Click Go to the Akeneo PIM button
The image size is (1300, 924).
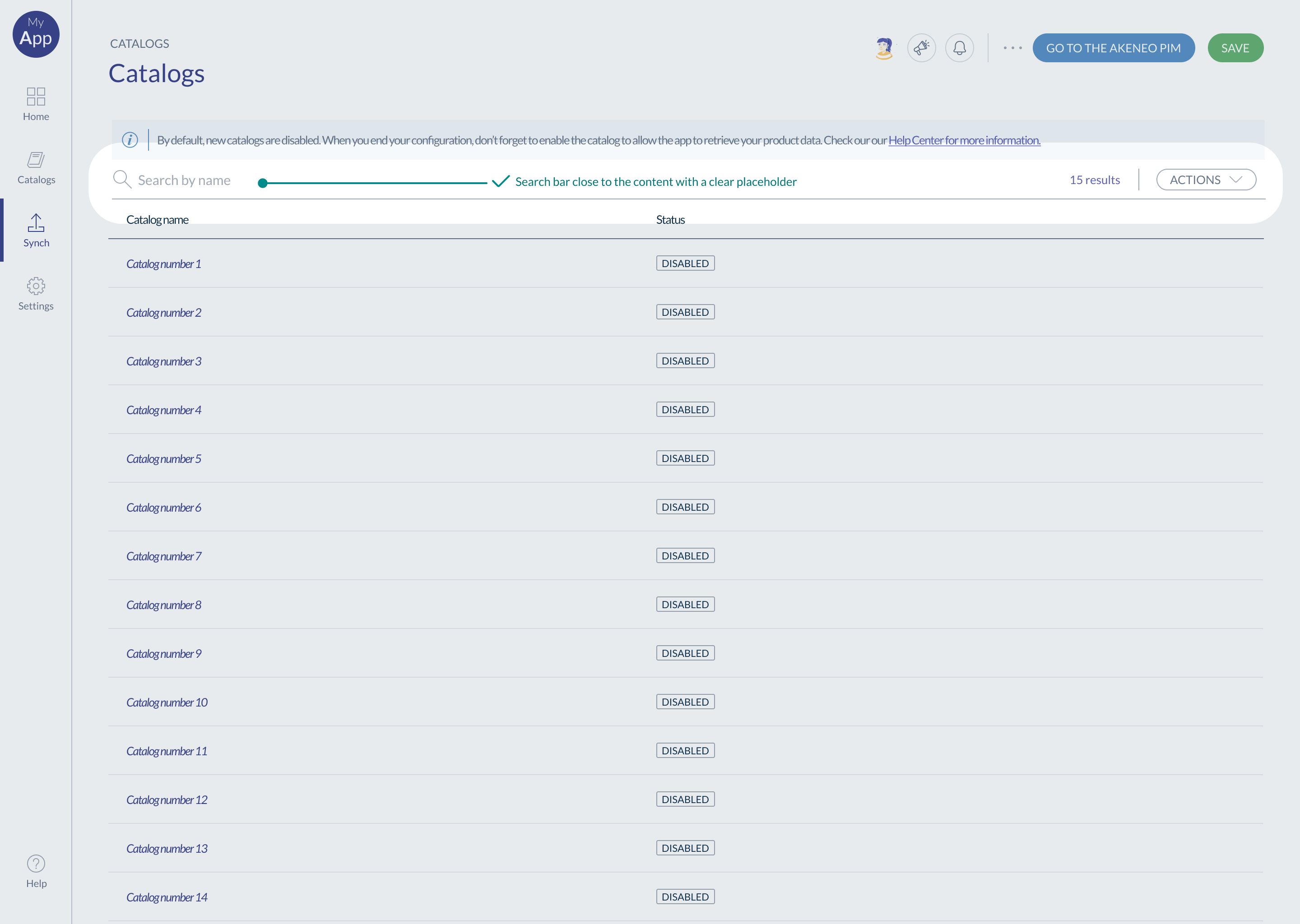click(1113, 48)
